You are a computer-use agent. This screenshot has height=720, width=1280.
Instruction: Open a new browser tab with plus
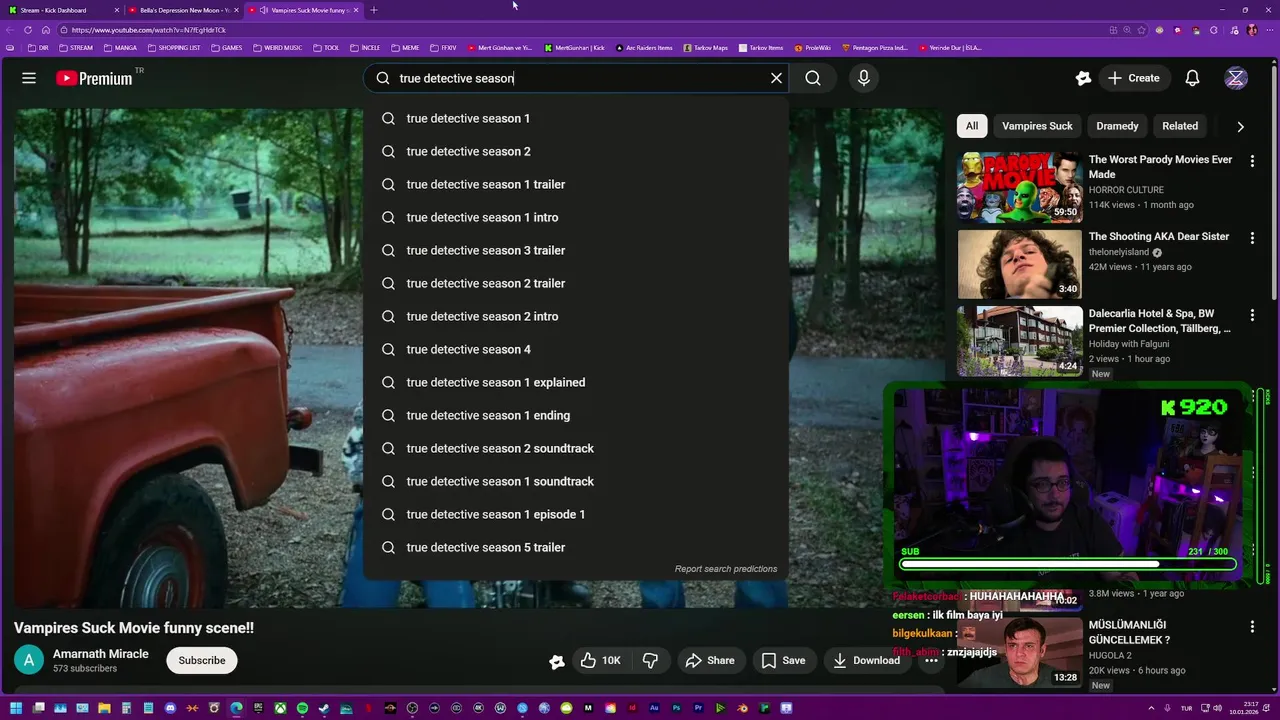point(373,10)
